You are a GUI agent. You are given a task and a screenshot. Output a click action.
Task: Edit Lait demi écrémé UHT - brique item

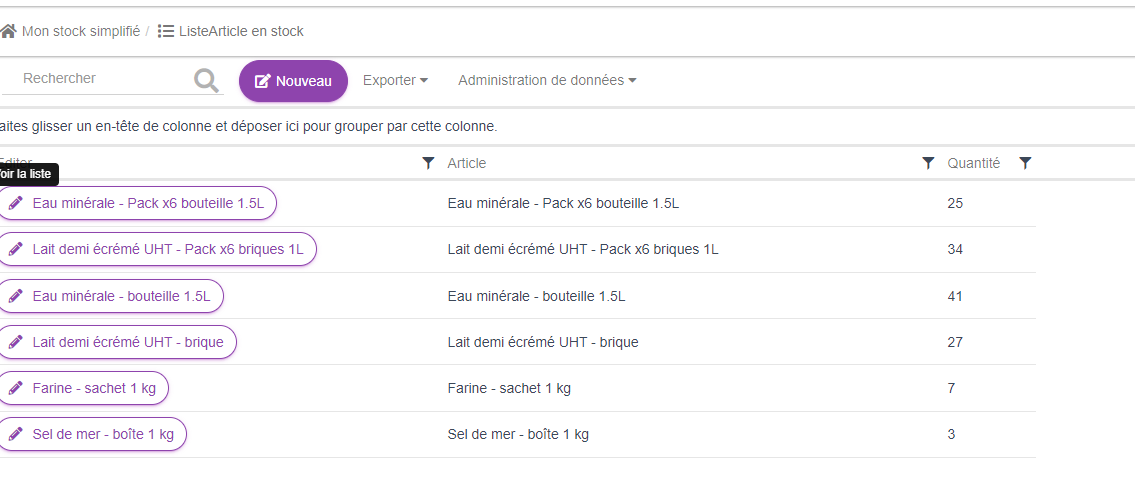127,342
